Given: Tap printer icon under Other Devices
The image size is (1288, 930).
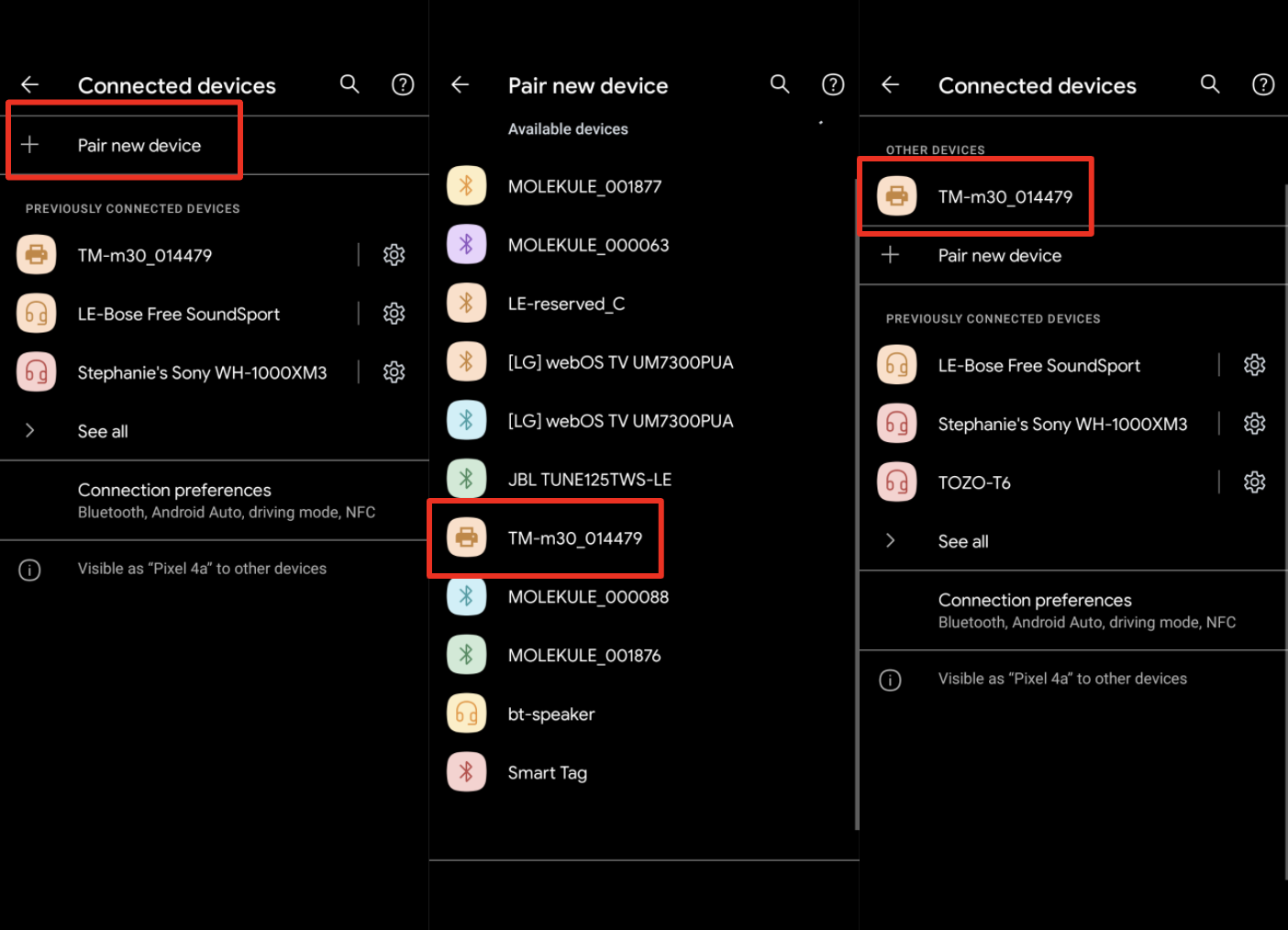Looking at the screenshot, I should 896,196.
